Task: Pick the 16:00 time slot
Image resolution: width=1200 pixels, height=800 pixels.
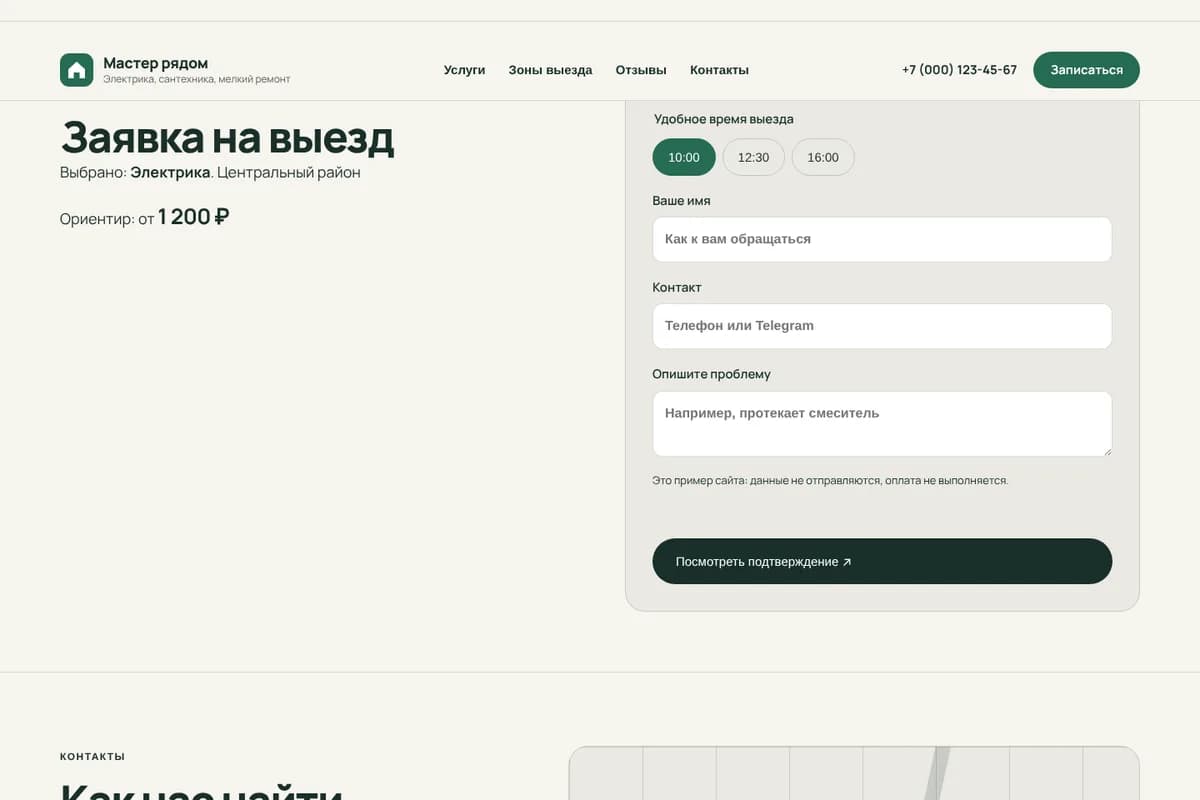Action: click(x=823, y=157)
